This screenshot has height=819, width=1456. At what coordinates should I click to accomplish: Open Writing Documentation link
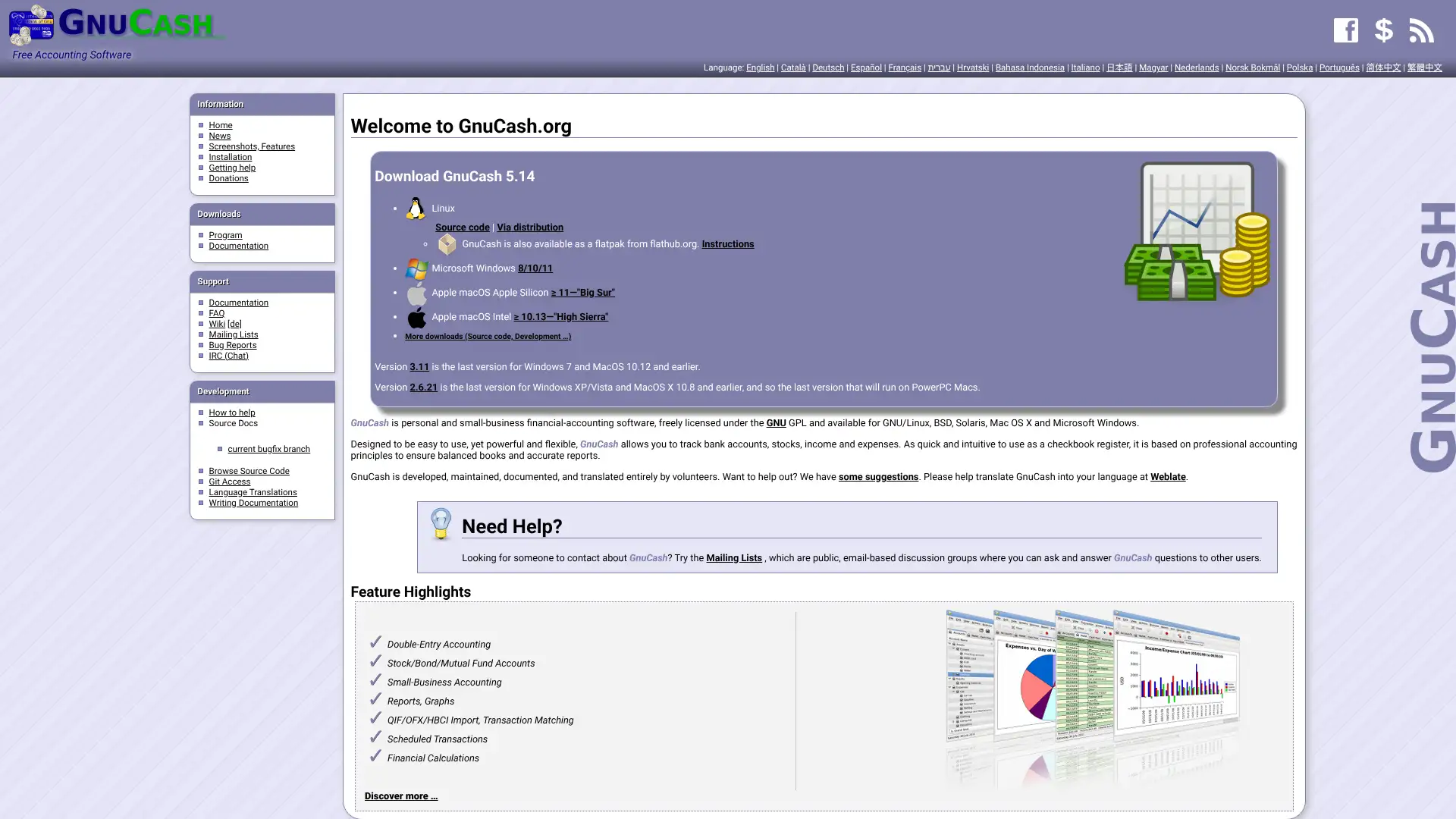click(x=253, y=504)
